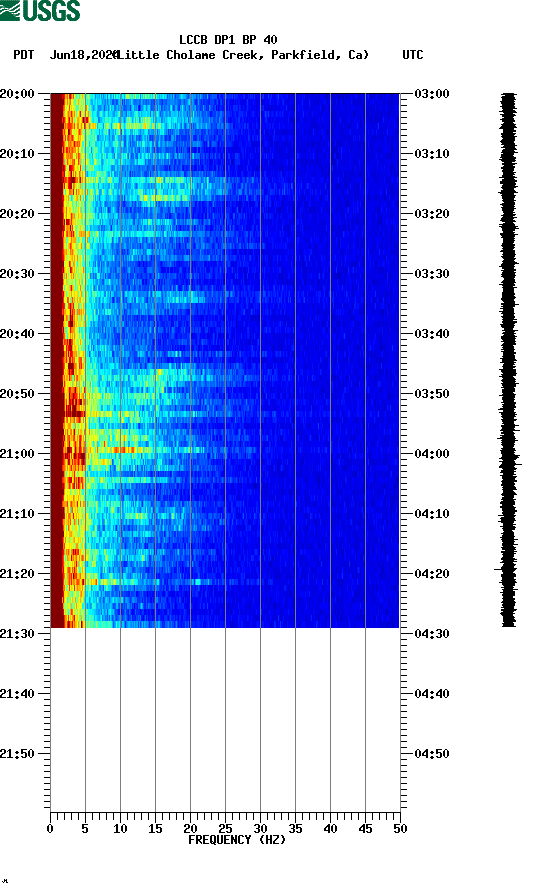The height and width of the screenshot is (892, 552).
Task: Click the 20:20 PDT time label
Action: [18, 214]
